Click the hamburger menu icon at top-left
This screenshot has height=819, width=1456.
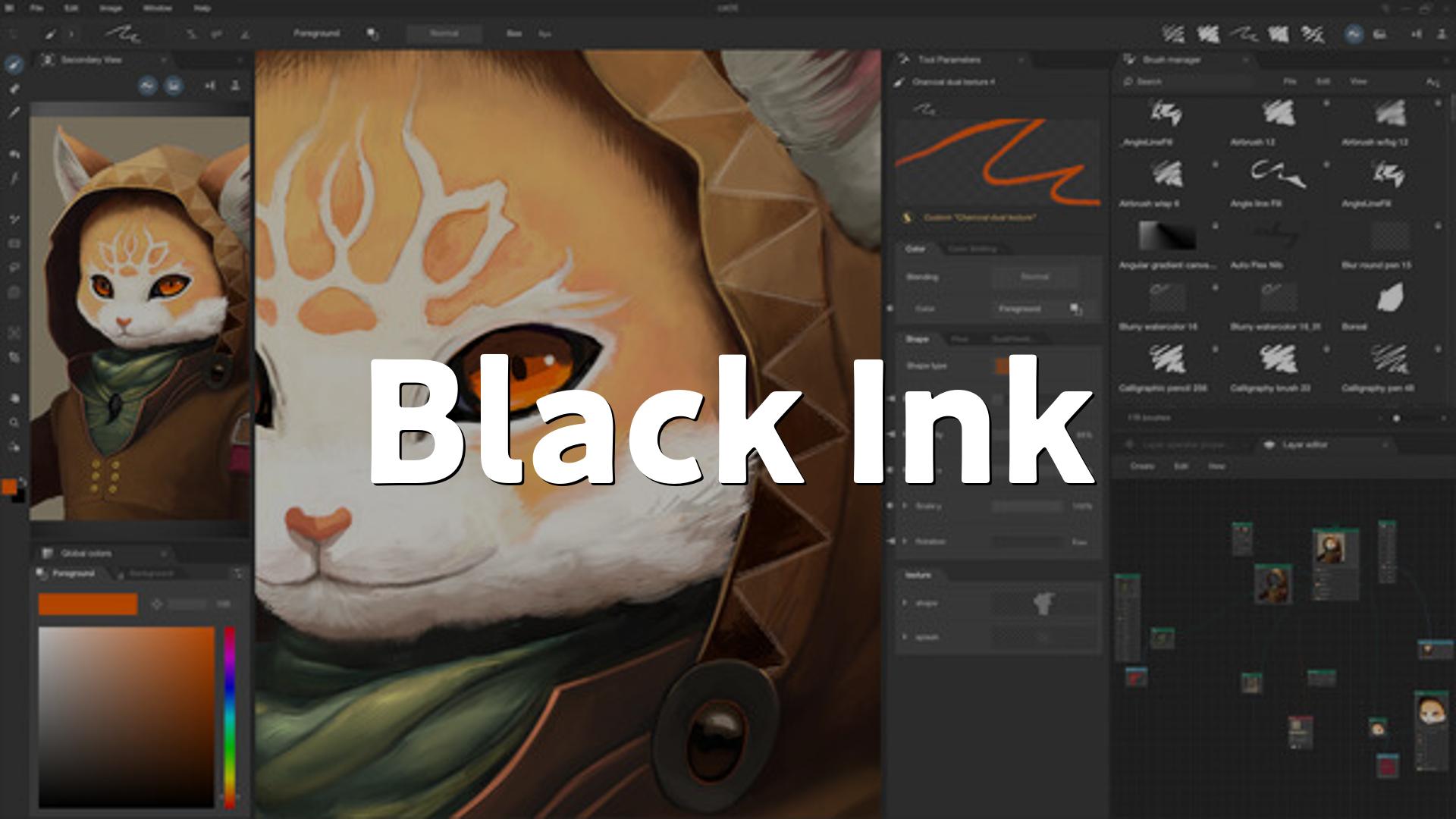[x=10, y=8]
